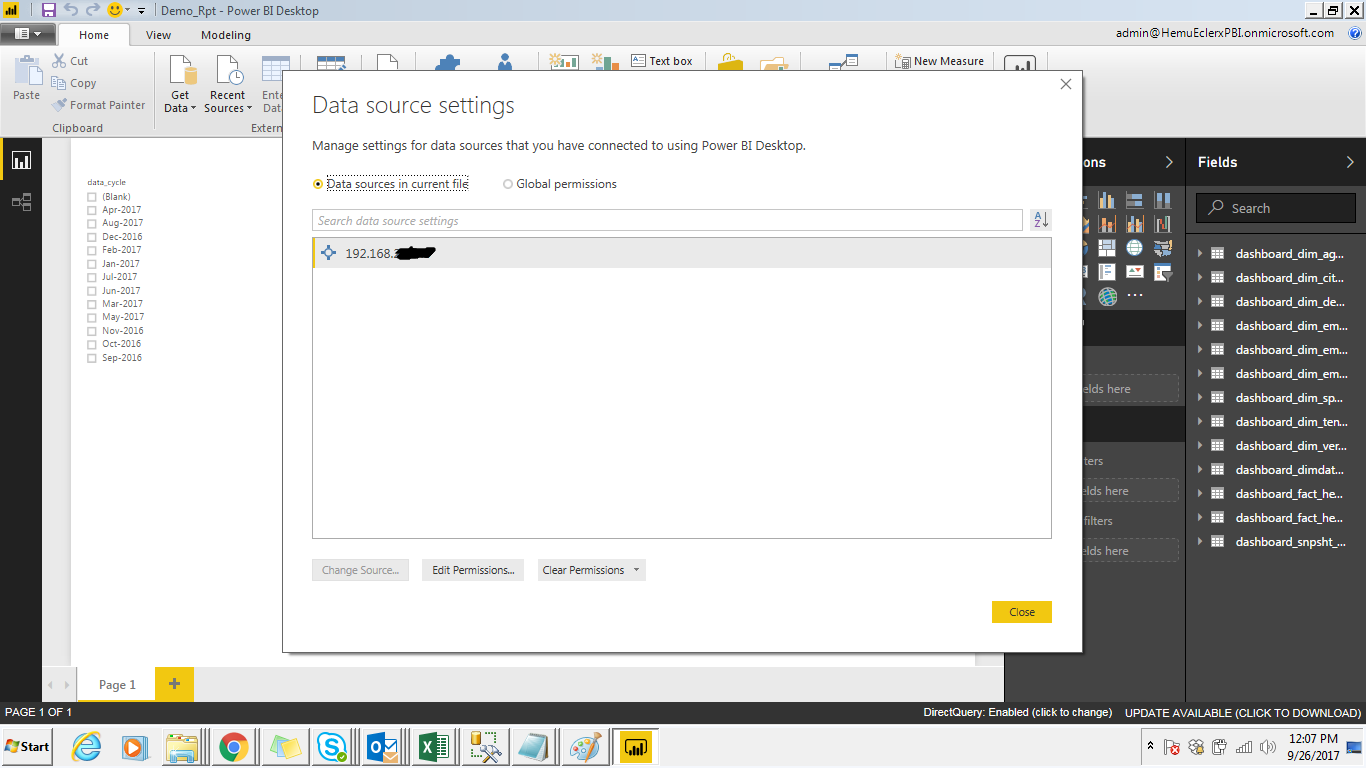Add a new page with the plus button
1366x768 pixels.
pyautogui.click(x=174, y=684)
